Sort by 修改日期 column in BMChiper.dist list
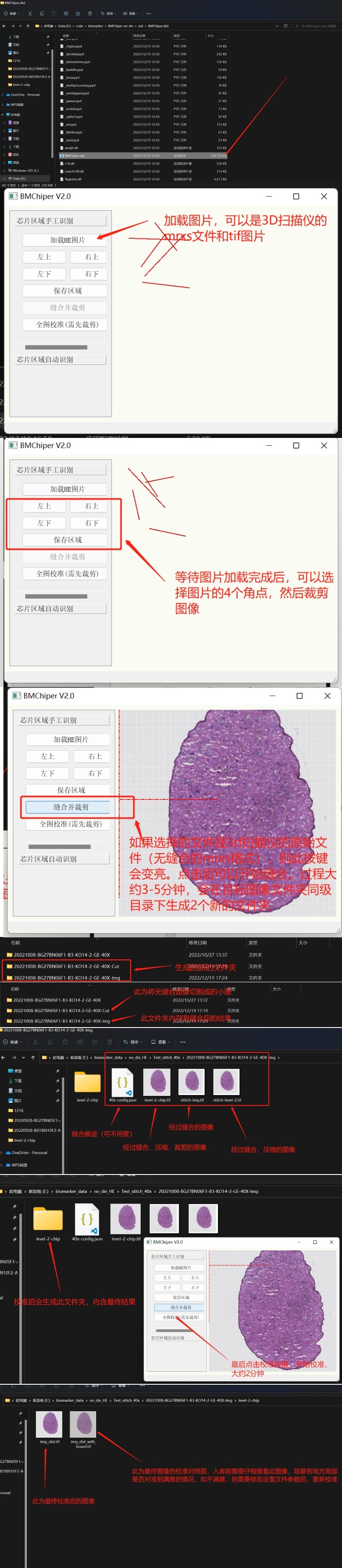The image size is (342, 1568). pos(139,36)
